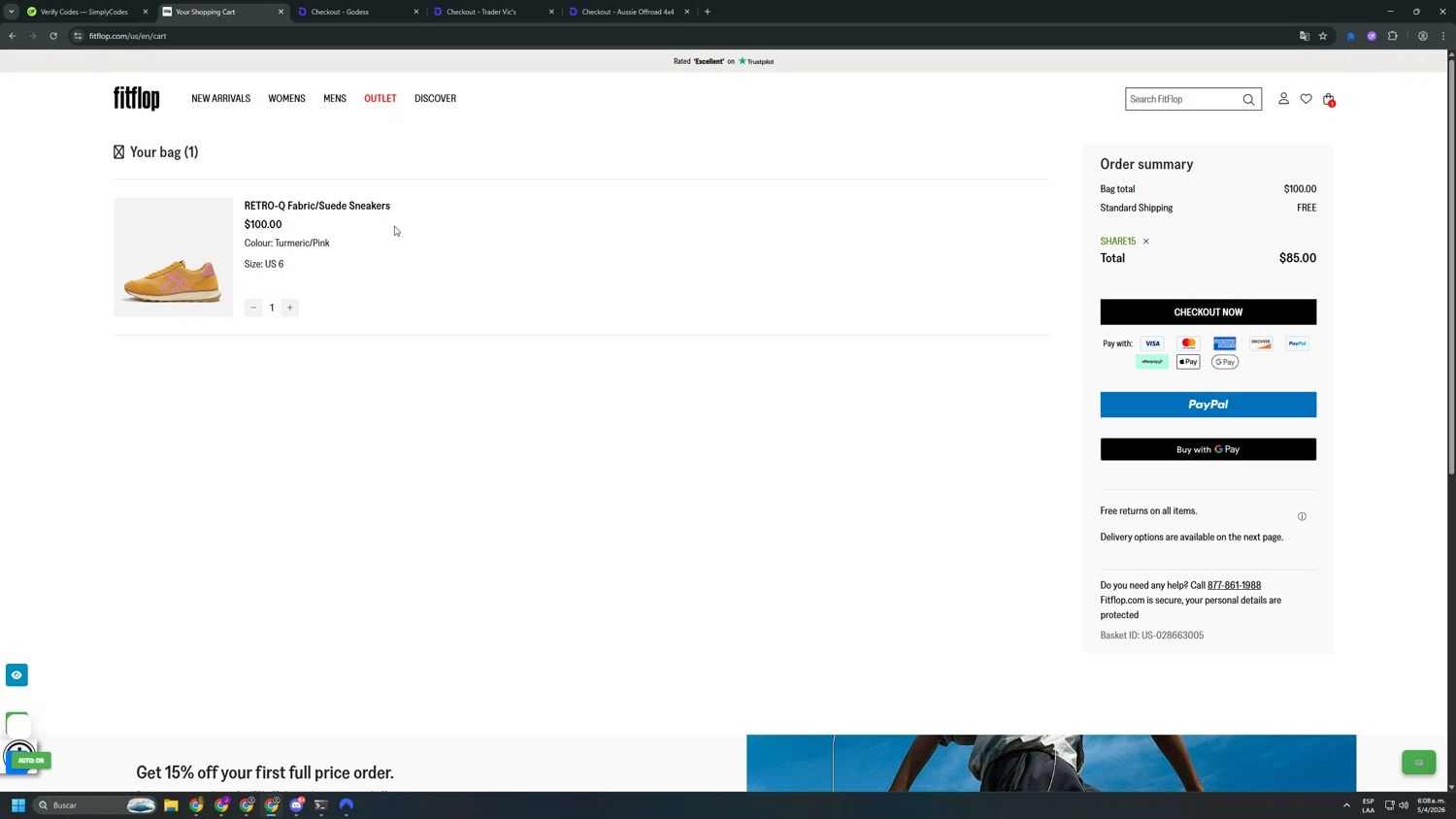Viewport: 1456px width, 819px height.
Task: Open the DISCOVER menu
Action: (x=435, y=99)
